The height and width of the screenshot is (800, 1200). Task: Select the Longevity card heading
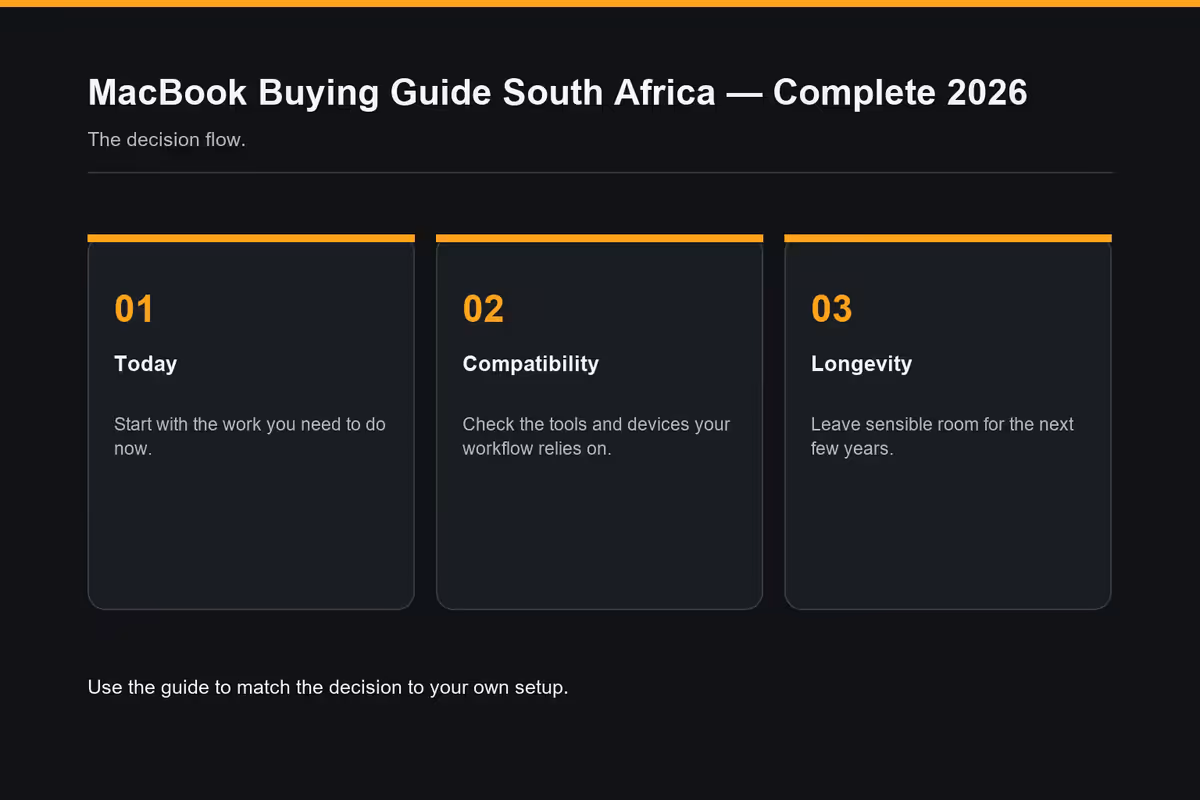coord(861,364)
